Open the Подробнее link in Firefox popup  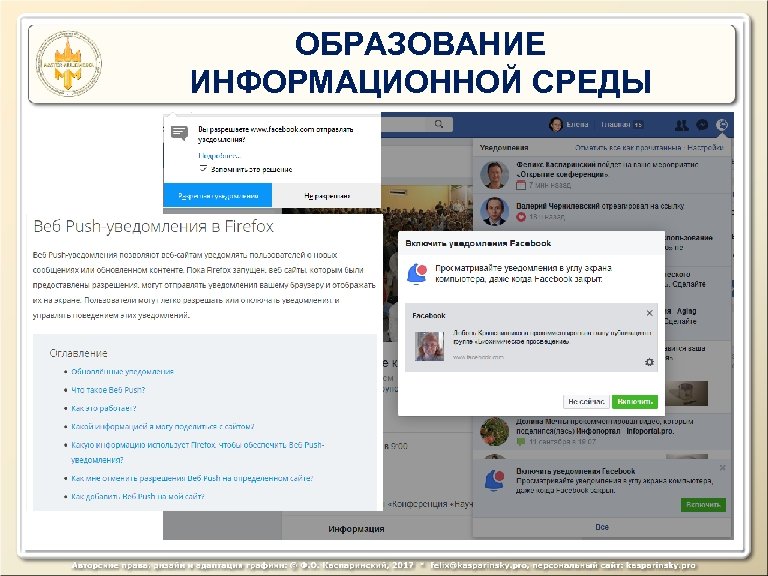tap(218, 156)
